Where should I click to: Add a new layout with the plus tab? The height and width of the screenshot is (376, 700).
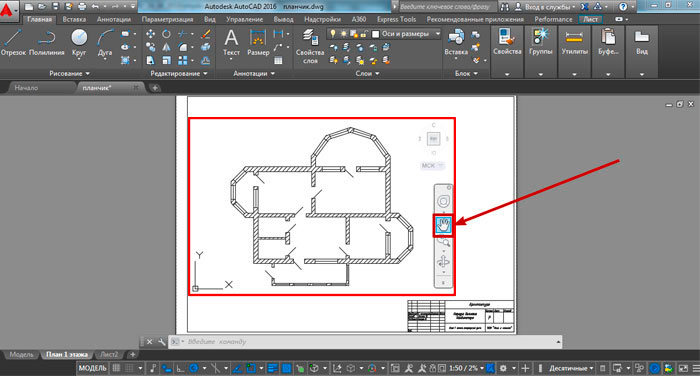pyautogui.click(x=133, y=355)
